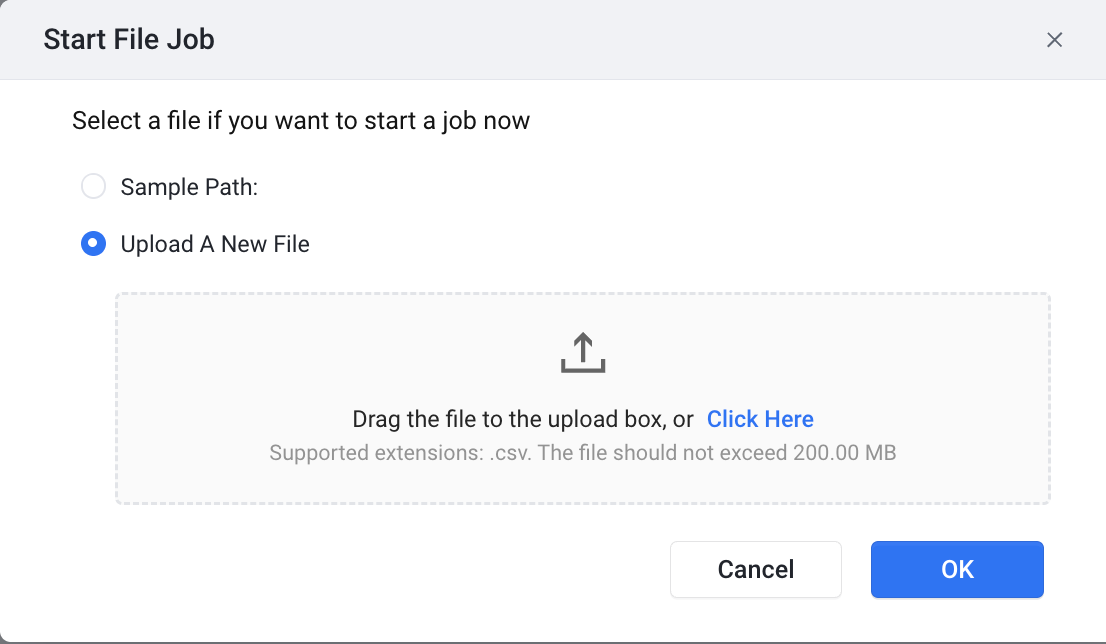Confirm the job with the OK button
The image size is (1106, 644).
point(956,569)
